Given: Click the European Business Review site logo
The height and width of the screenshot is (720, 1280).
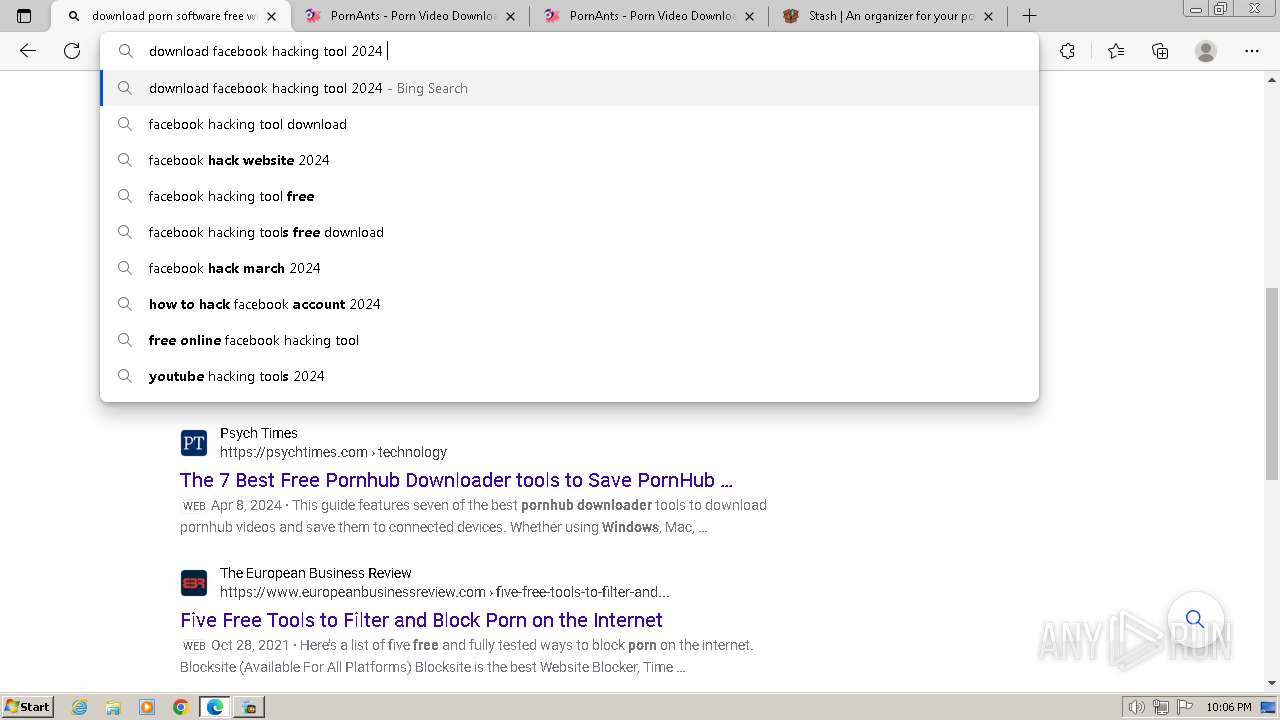Looking at the screenshot, I should (194, 582).
